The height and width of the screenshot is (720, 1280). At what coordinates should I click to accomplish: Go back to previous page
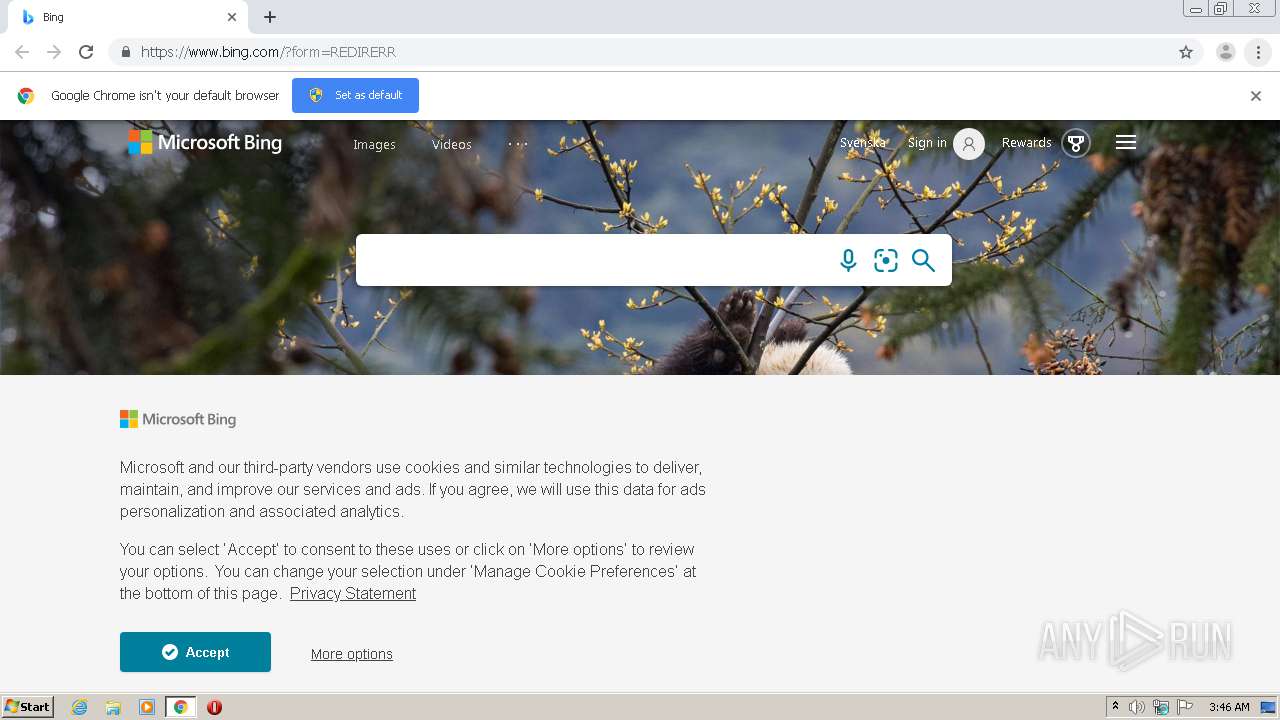click(x=22, y=52)
